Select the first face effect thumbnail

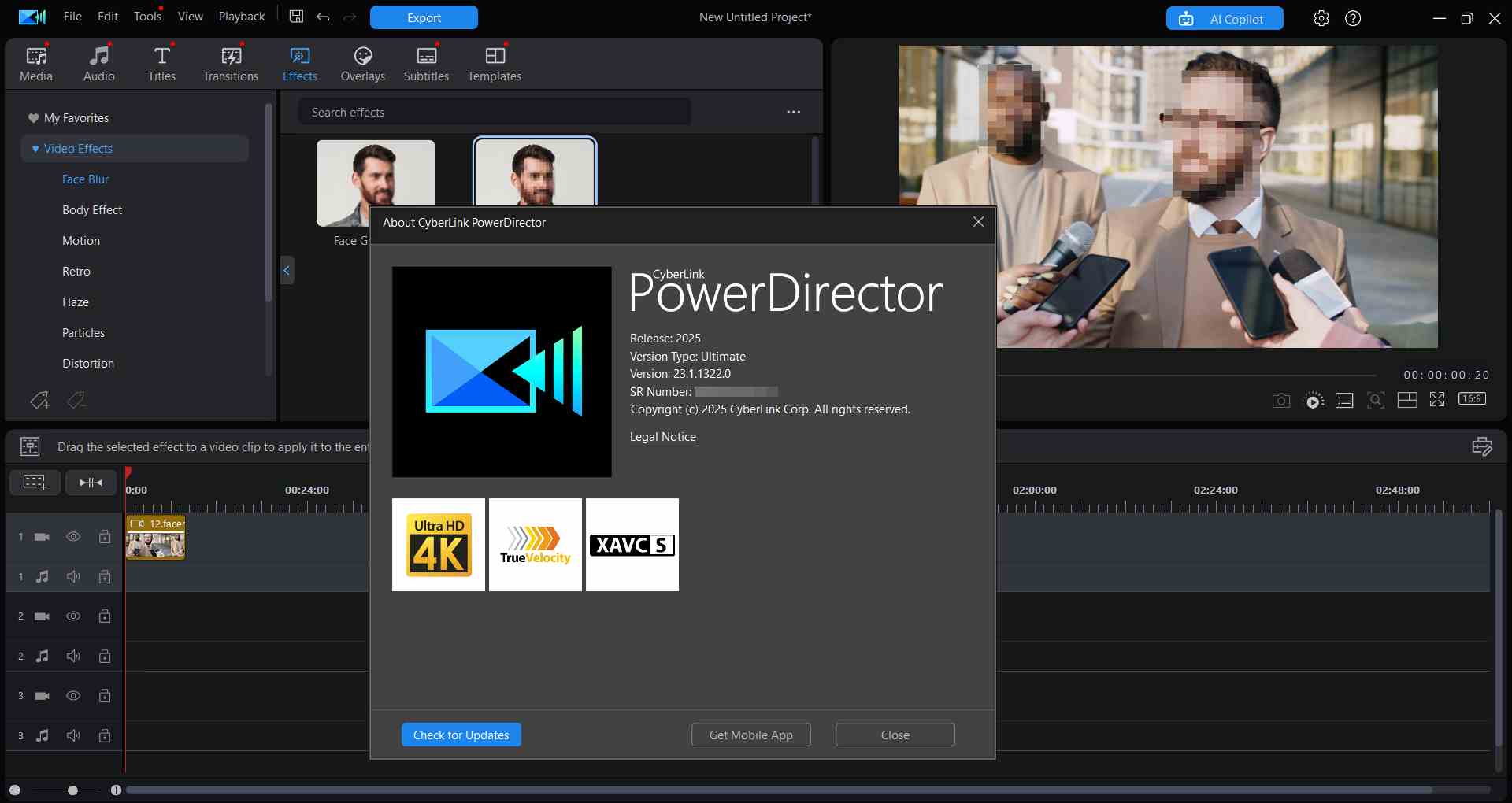point(376,183)
